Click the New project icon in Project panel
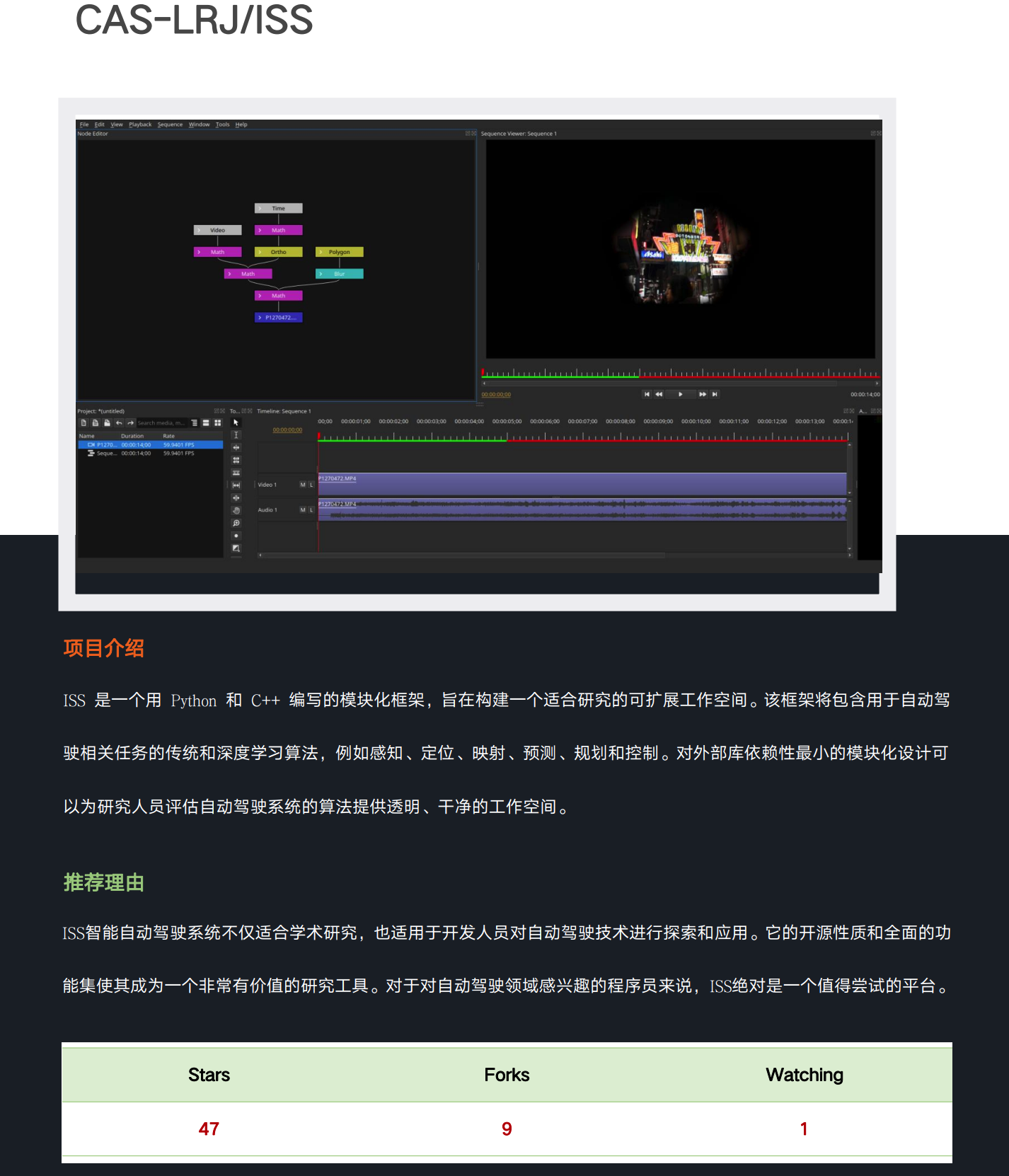Screen dimensions: 1009x1176 pyautogui.click(x=83, y=422)
